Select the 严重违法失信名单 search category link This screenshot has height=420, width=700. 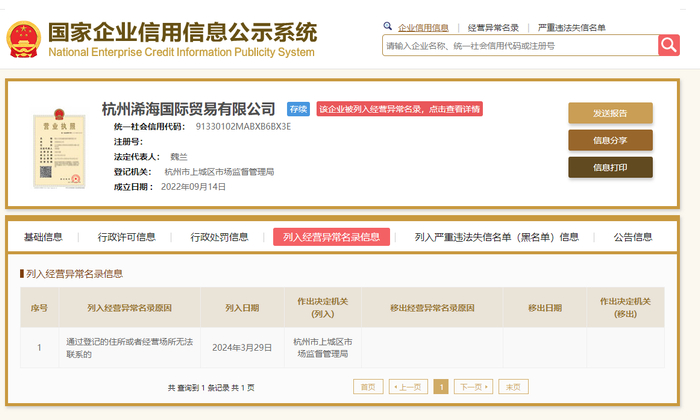click(x=571, y=28)
